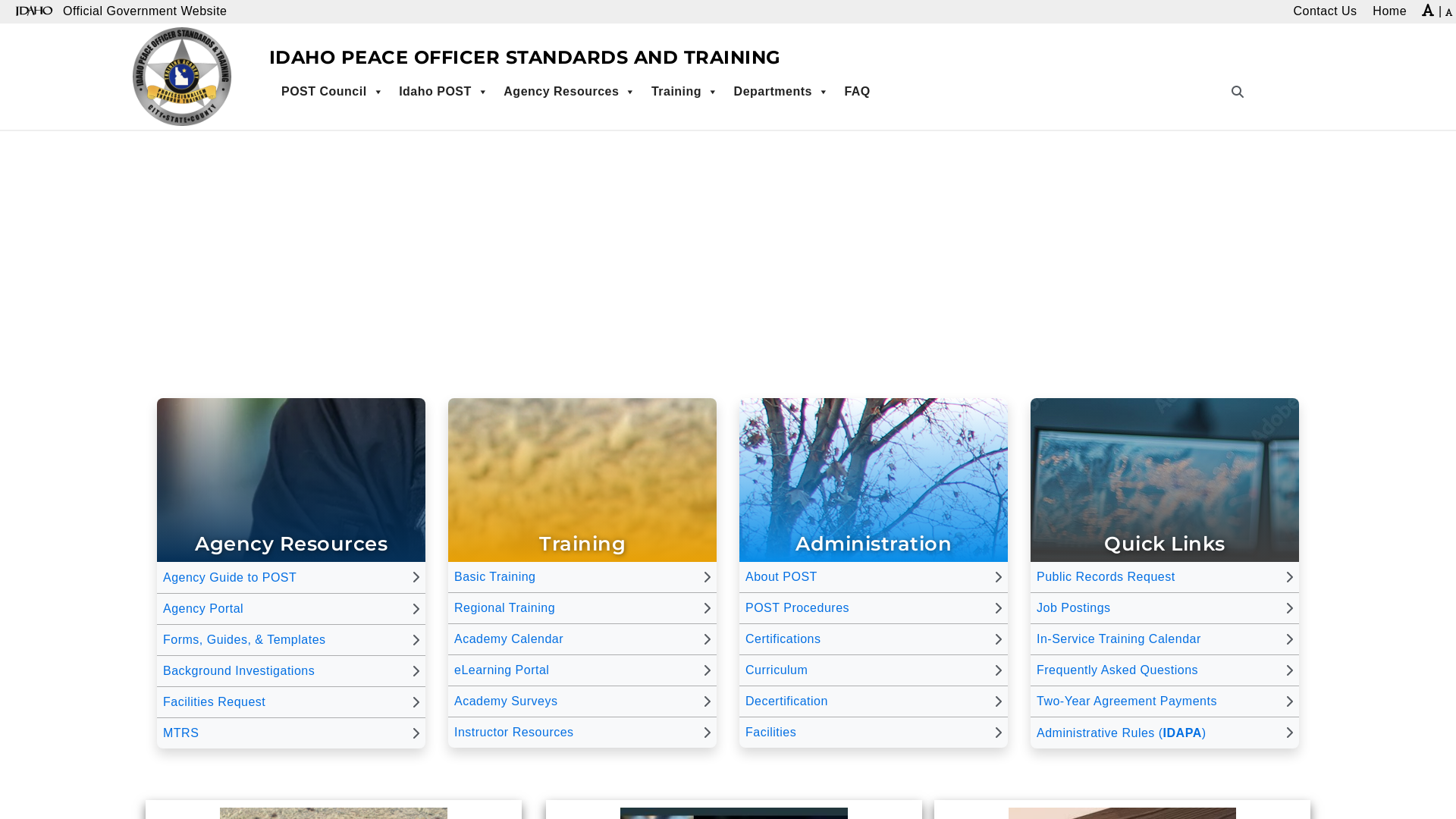Screen dimensions: 1456x819
Task: Open POST Procedures link
Action: click(797, 608)
